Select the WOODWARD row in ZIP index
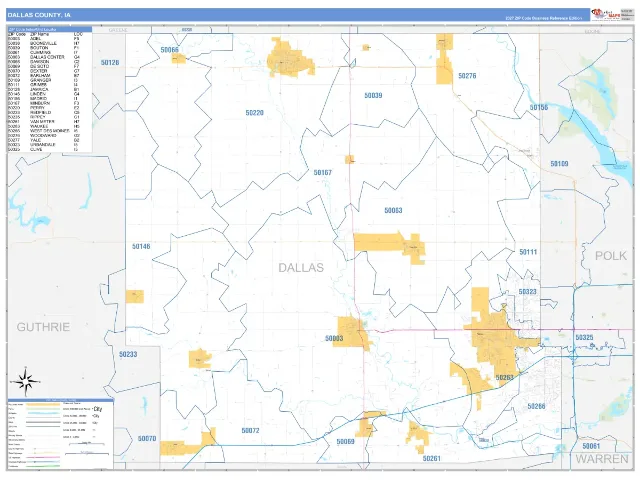The height and width of the screenshot is (480, 640). coord(44,136)
